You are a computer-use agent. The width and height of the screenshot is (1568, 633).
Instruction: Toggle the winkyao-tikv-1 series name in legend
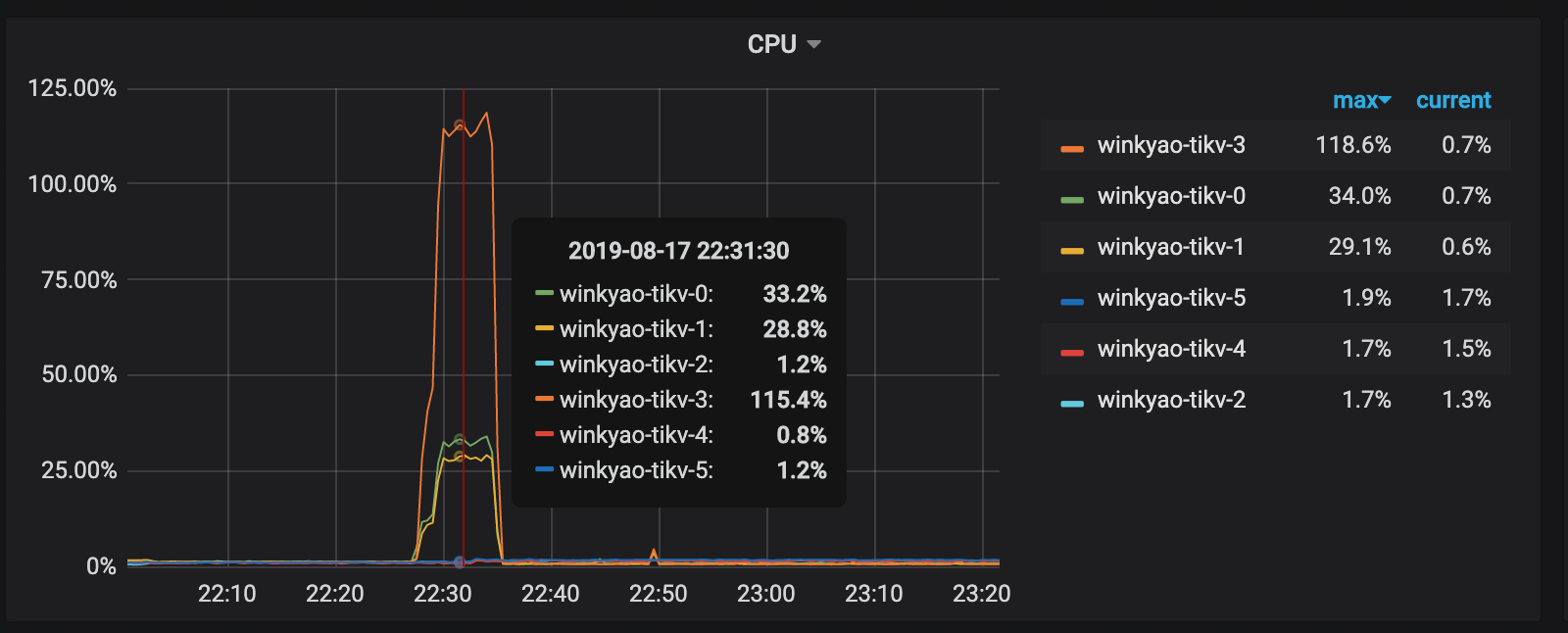point(1170,247)
